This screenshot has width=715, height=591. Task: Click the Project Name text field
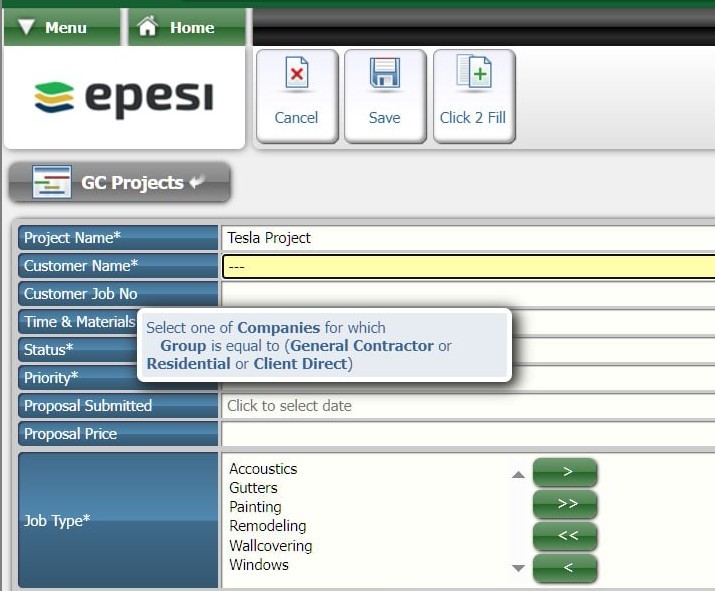point(468,238)
